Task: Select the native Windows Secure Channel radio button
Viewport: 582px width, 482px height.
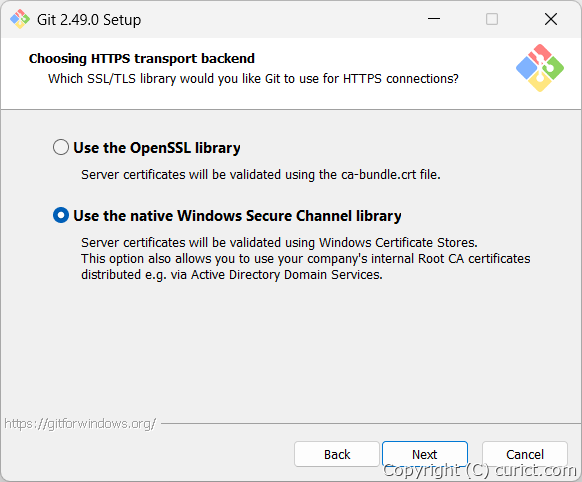Action: click(x=61, y=215)
